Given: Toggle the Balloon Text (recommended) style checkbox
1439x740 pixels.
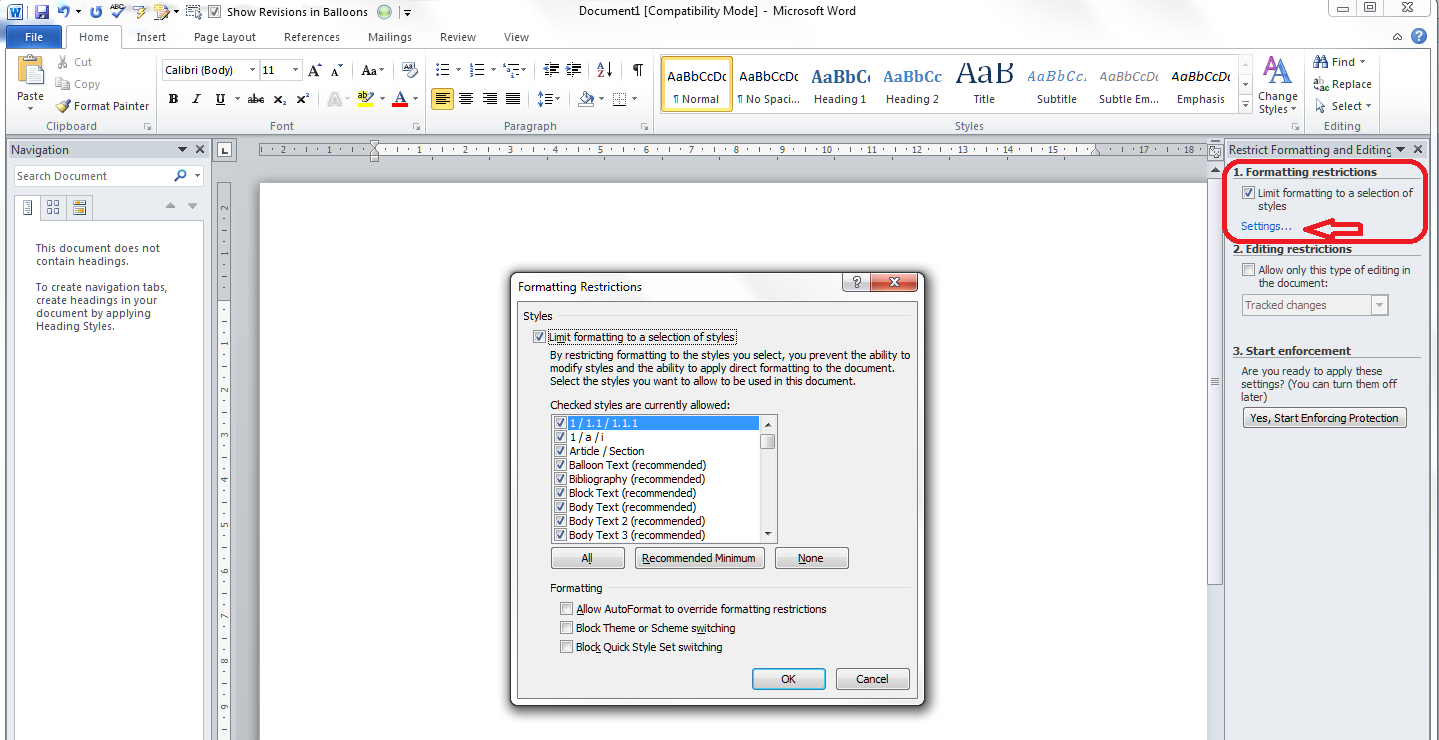Looking at the screenshot, I should tap(560, 465).
